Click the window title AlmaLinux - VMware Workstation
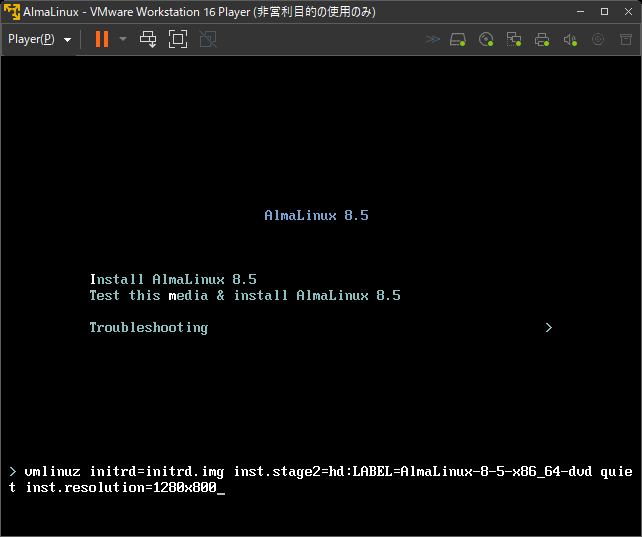Screen dimensions: 642x537 click(199, 11)
